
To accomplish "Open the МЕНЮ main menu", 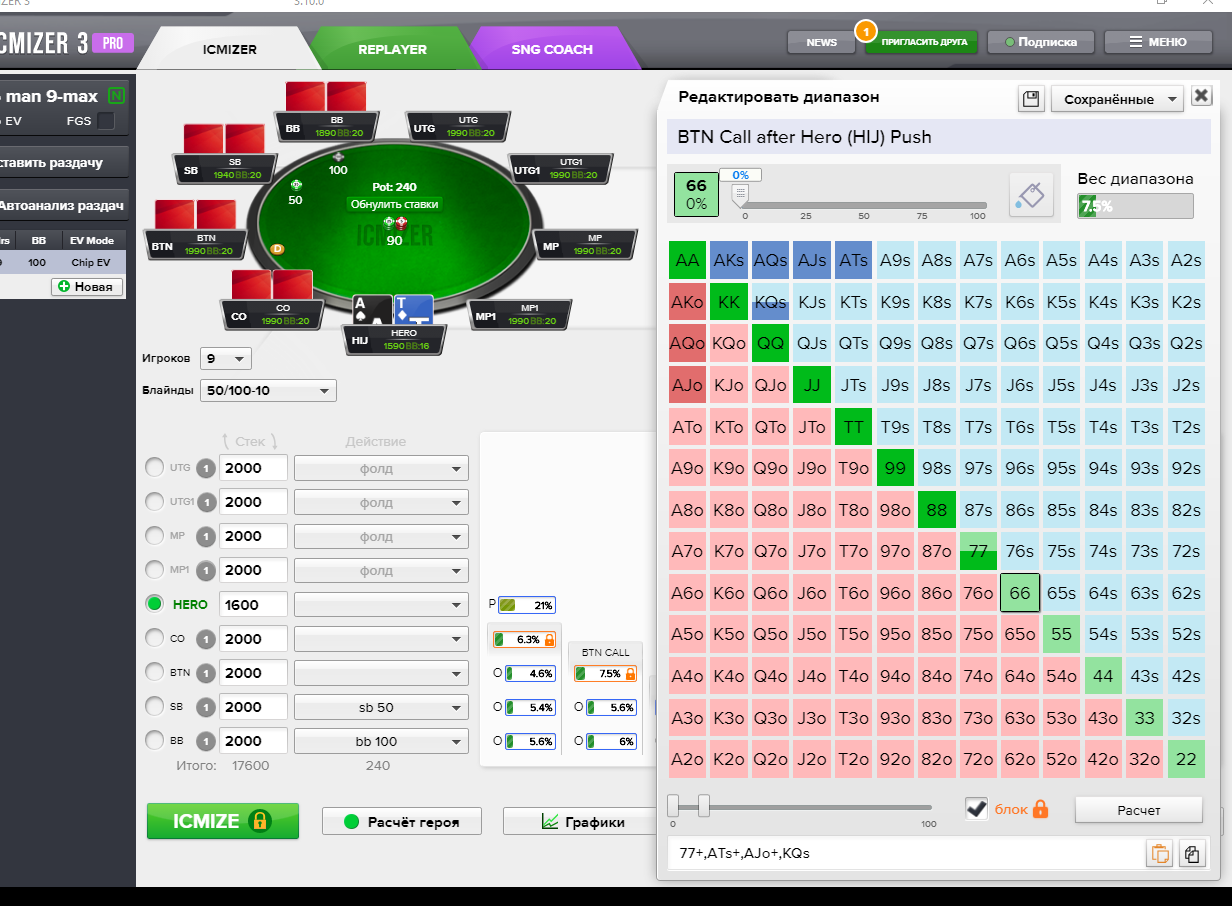I will pyautogui.click(x=1156, y=42).
